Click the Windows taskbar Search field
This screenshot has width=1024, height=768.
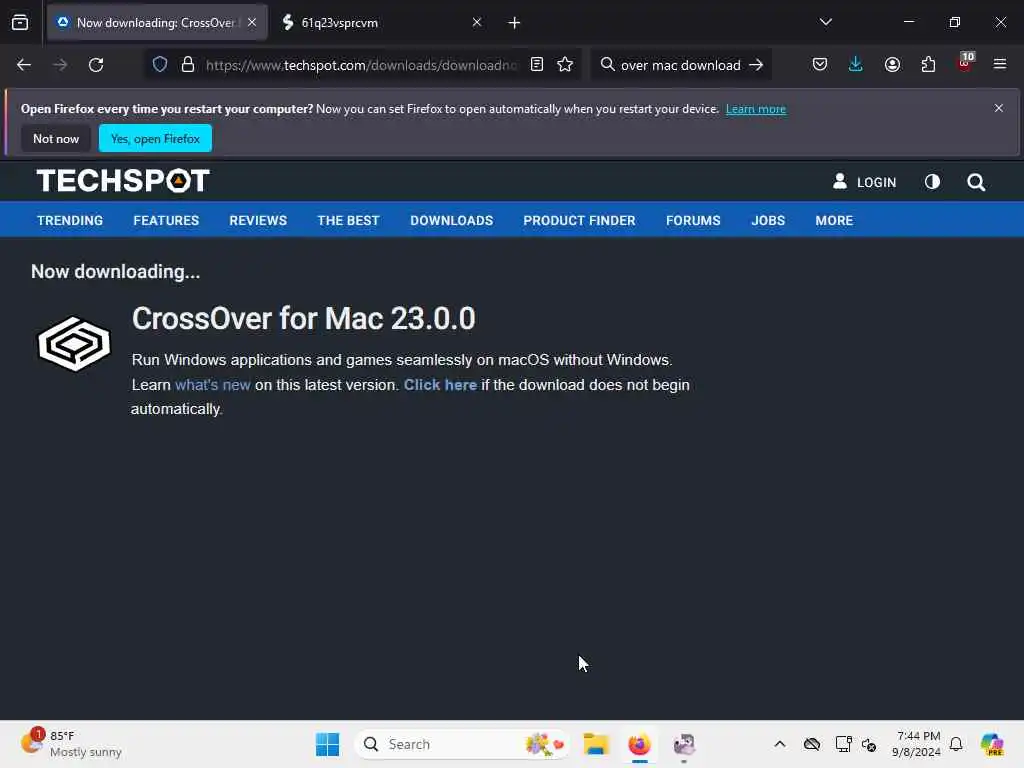point(462,744)
